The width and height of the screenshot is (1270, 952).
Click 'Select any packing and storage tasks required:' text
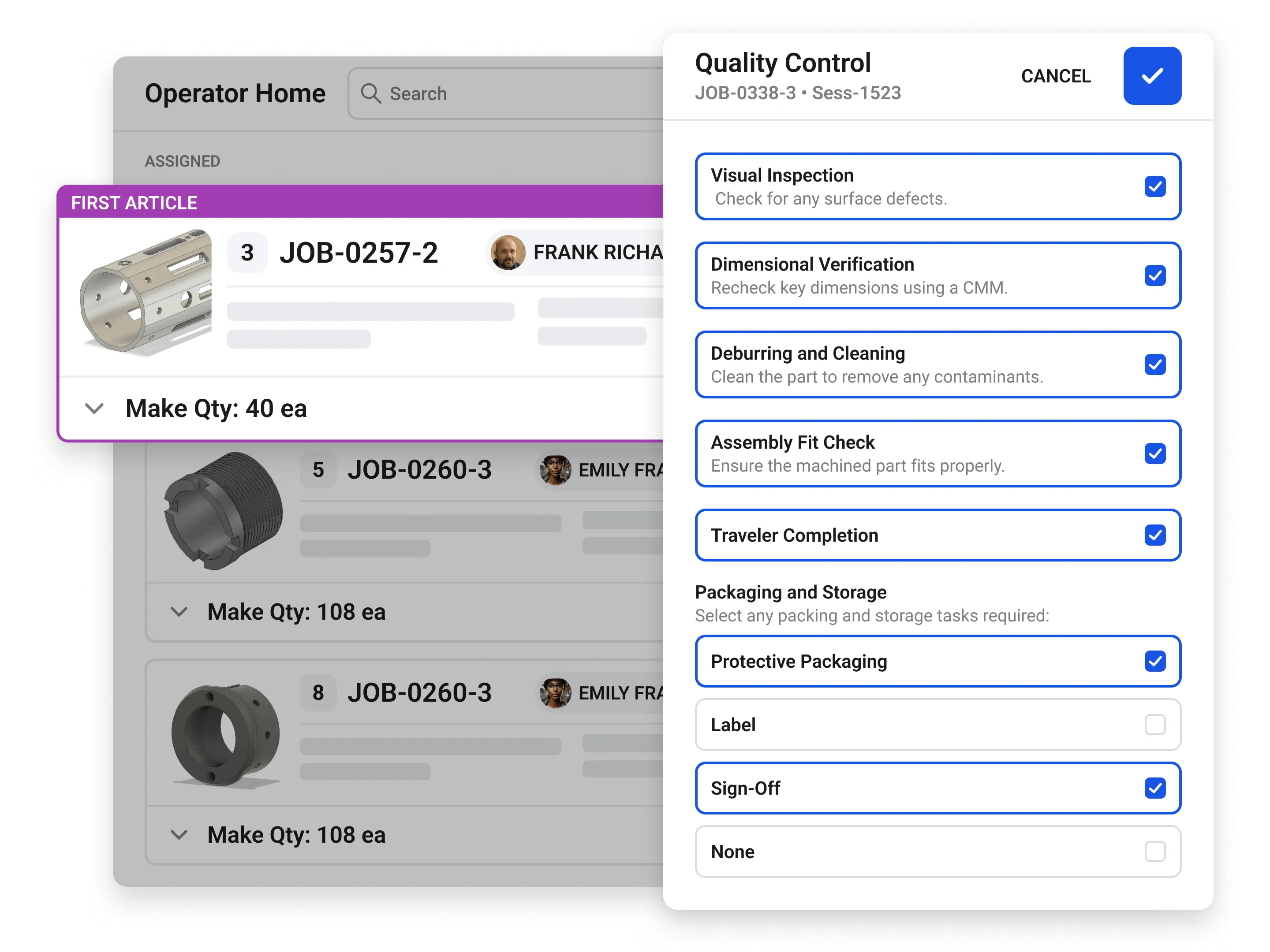click(x=871, y=616)
